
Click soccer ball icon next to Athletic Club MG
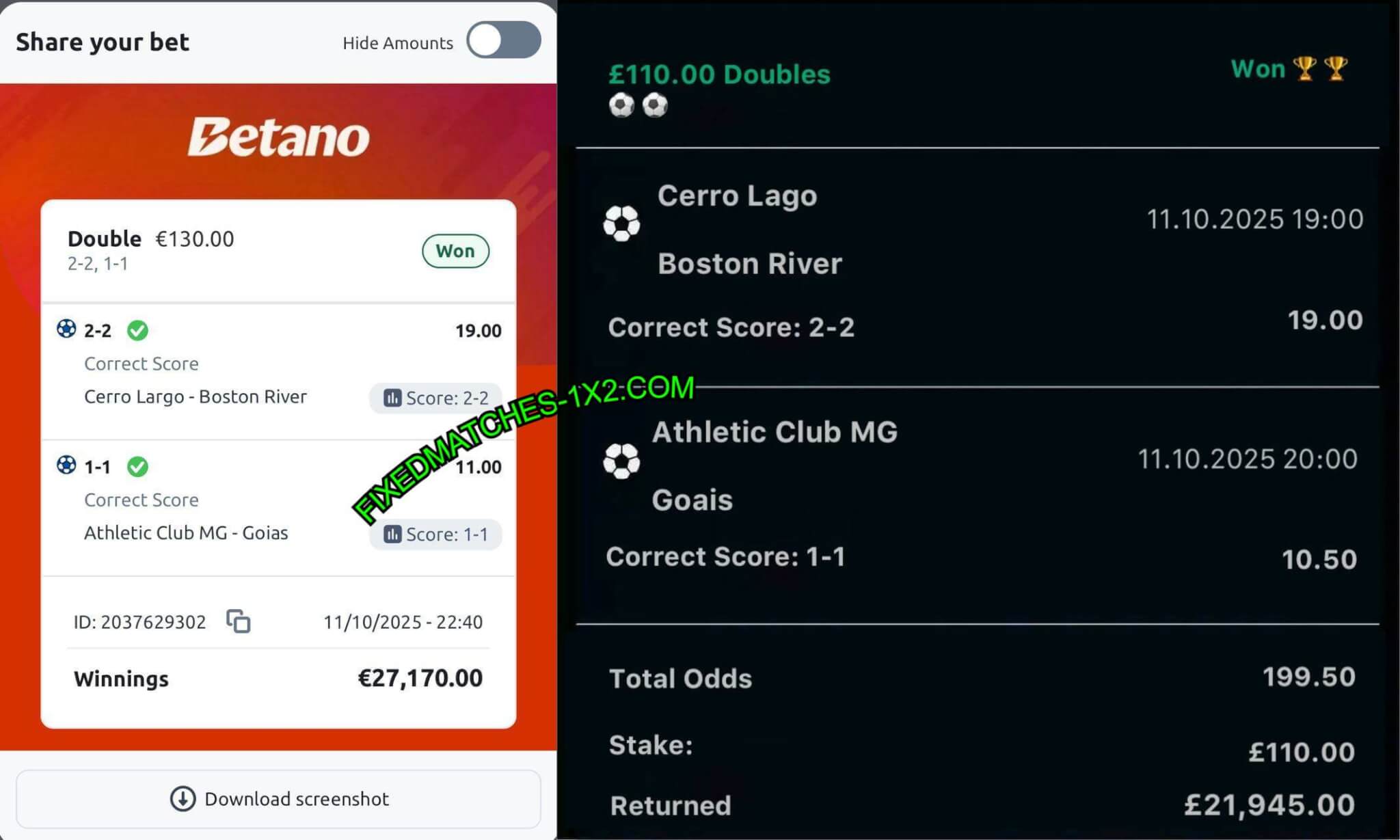[x=621, y=461]
